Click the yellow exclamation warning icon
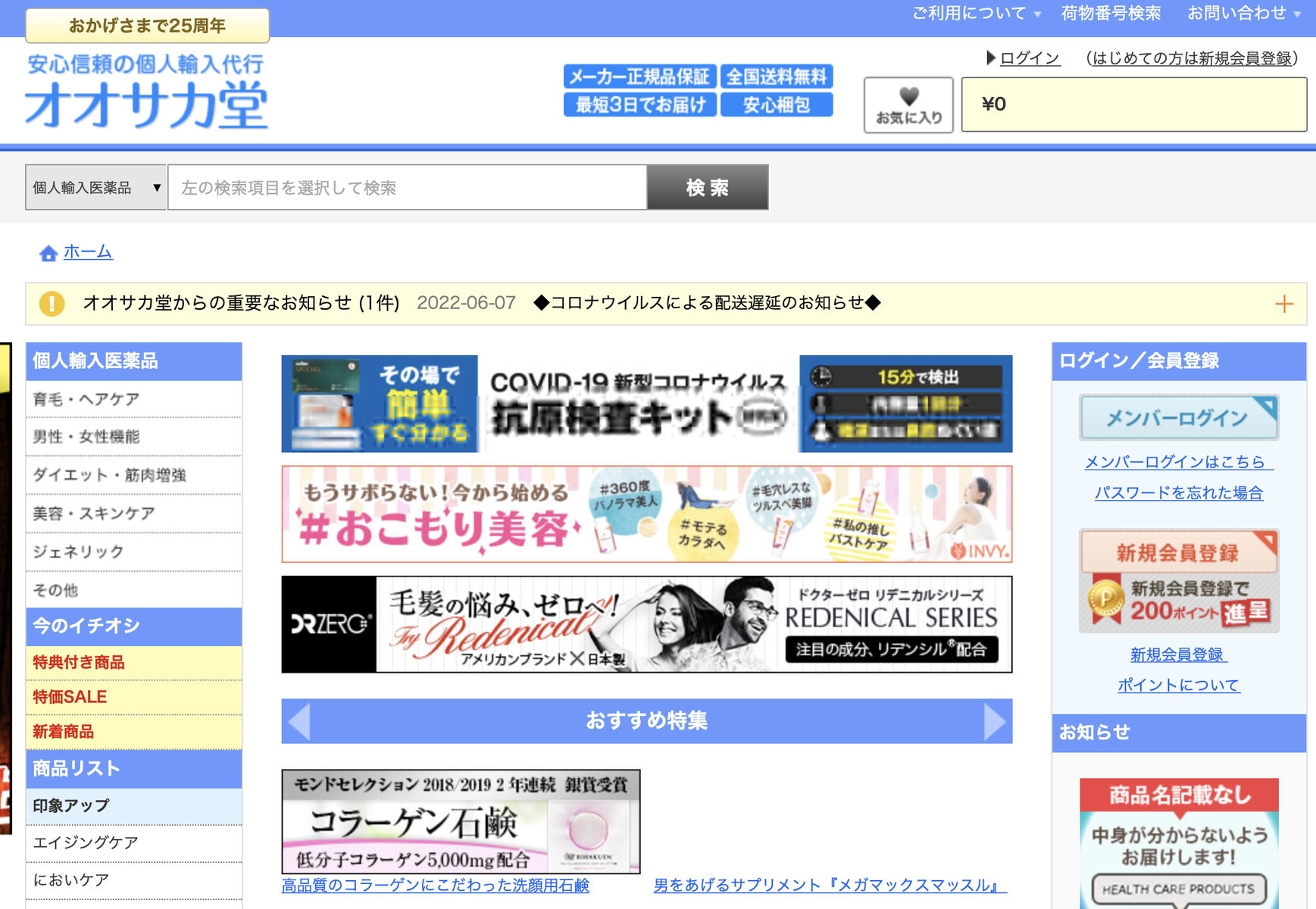 [52, 304]
